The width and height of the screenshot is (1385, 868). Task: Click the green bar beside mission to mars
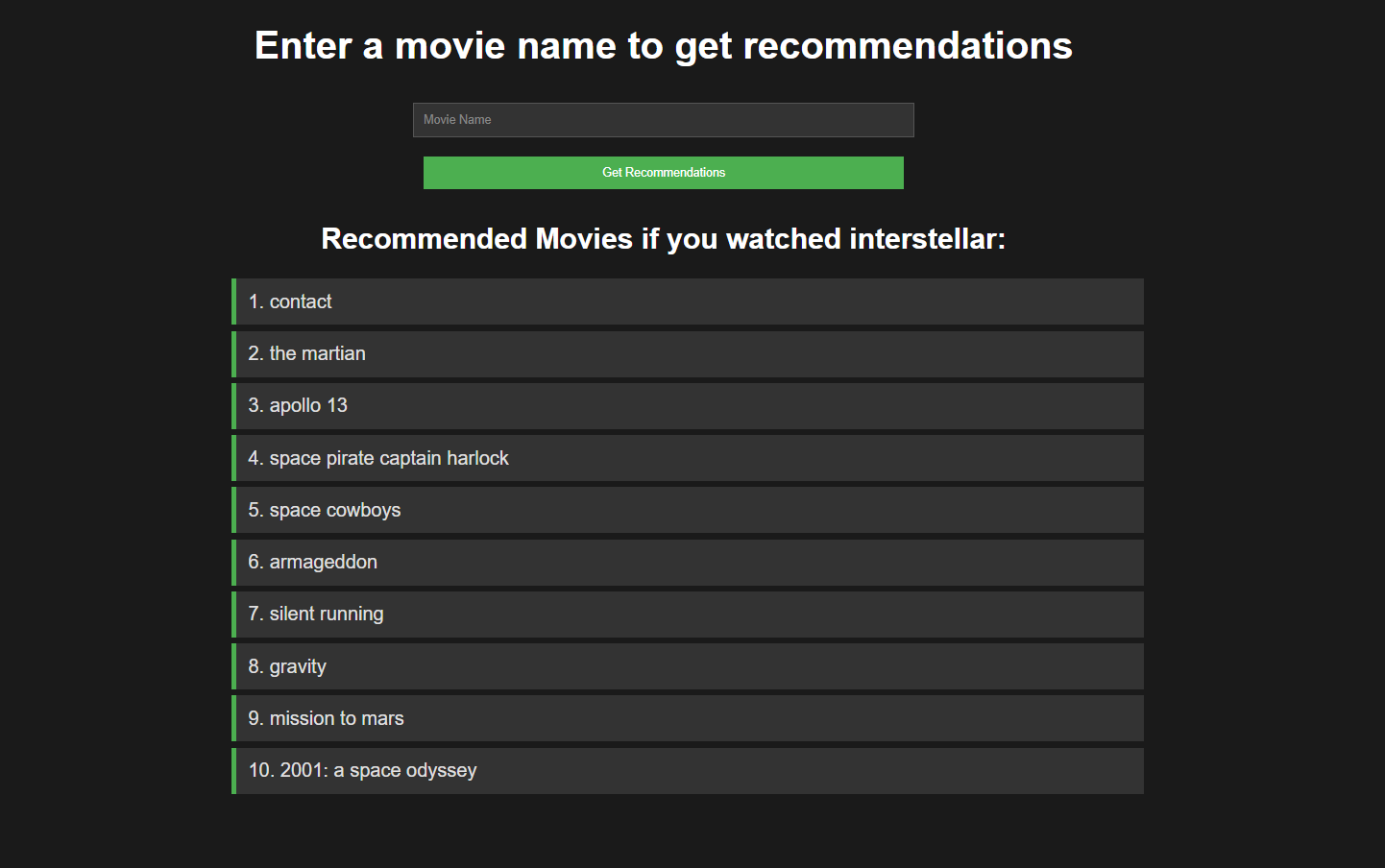(233, 718)
